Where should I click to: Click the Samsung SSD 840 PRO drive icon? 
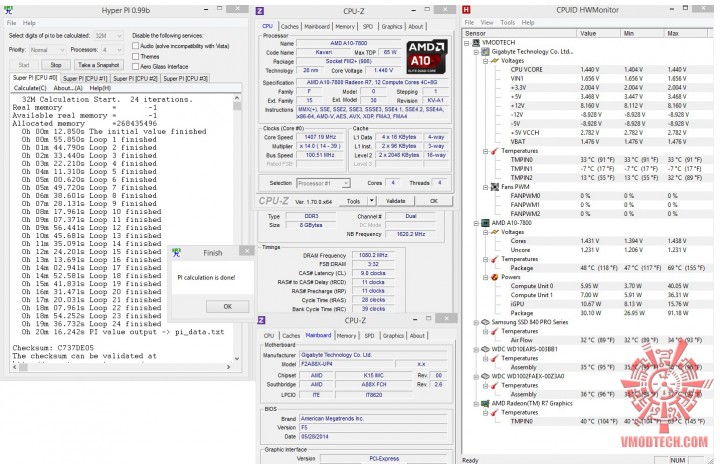(485, 322)
